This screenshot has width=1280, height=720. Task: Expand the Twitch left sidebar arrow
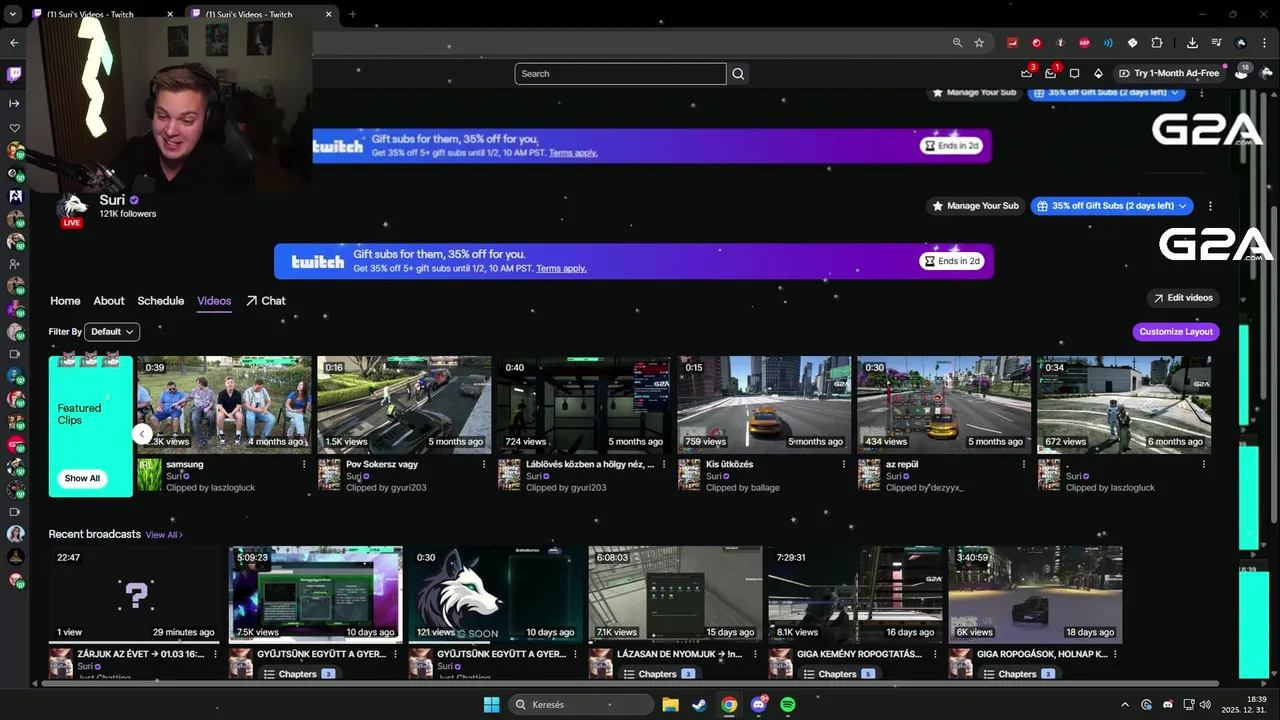pos(14,103)
